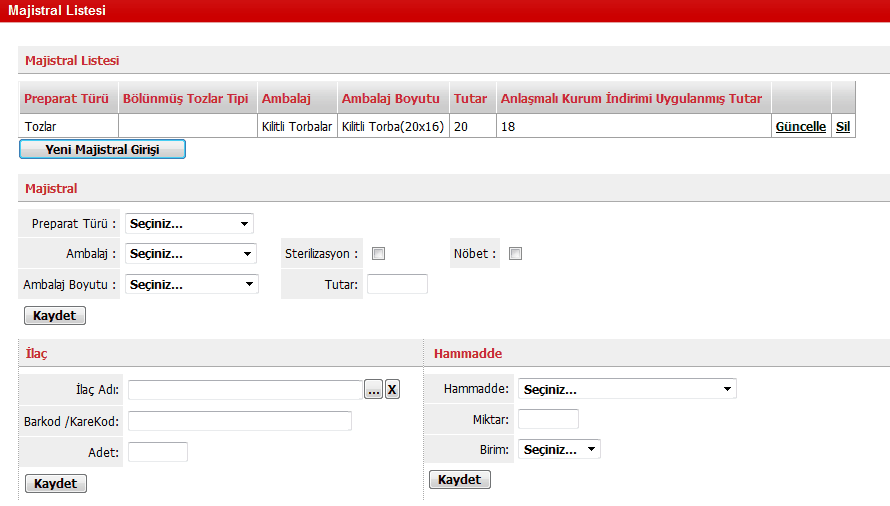Click Kaydet button under İlaç section
This screenshot has width=890, height=506.
pos(56,484)
